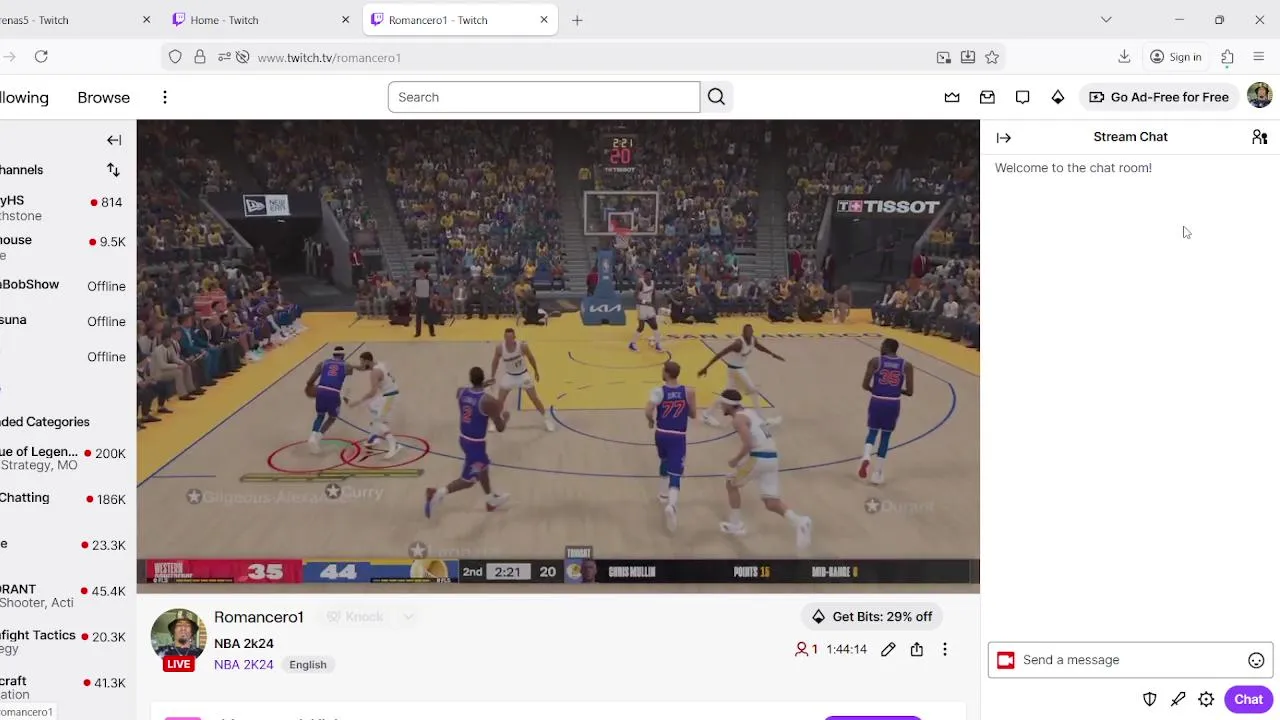1280x720 pixels.
Task: Open the browser extensions puzzle icon
Action: click(1227, 57)
